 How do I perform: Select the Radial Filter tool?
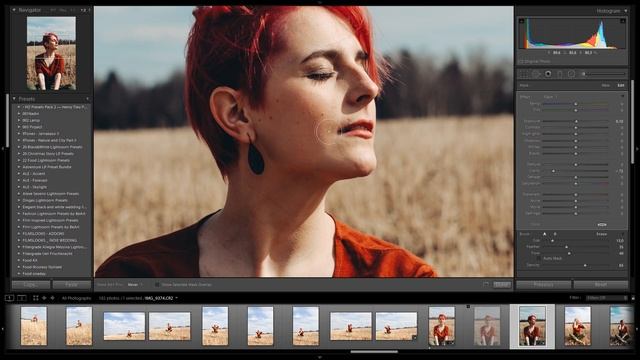tap(571, 74)
